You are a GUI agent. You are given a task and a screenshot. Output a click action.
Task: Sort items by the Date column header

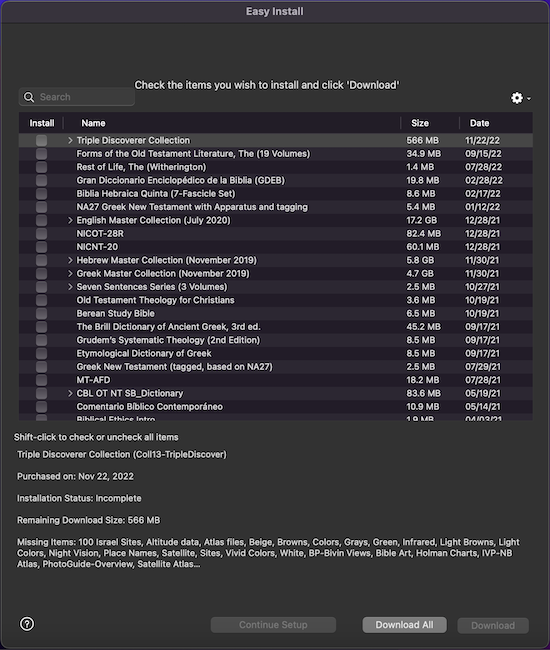(x=479, y=123)
